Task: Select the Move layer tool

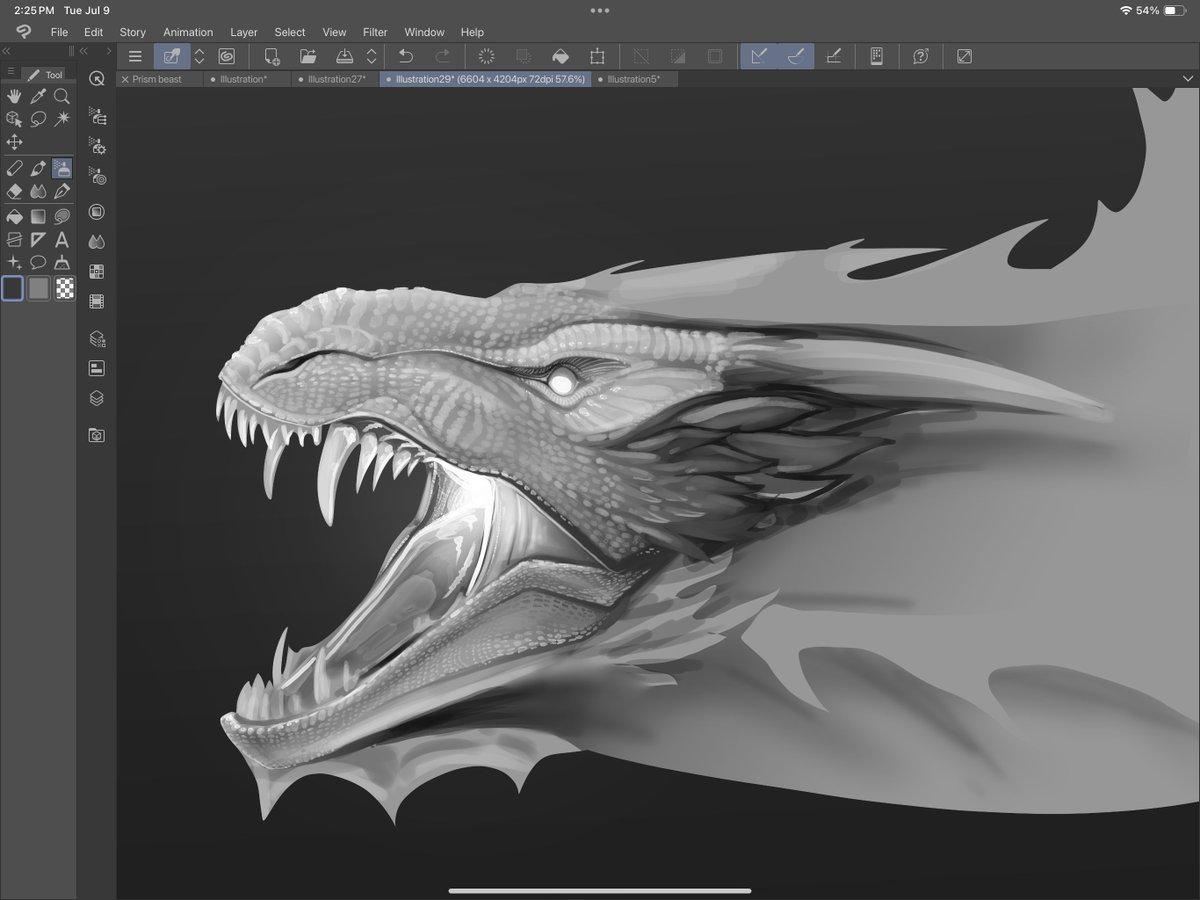Action: [14, 142]
